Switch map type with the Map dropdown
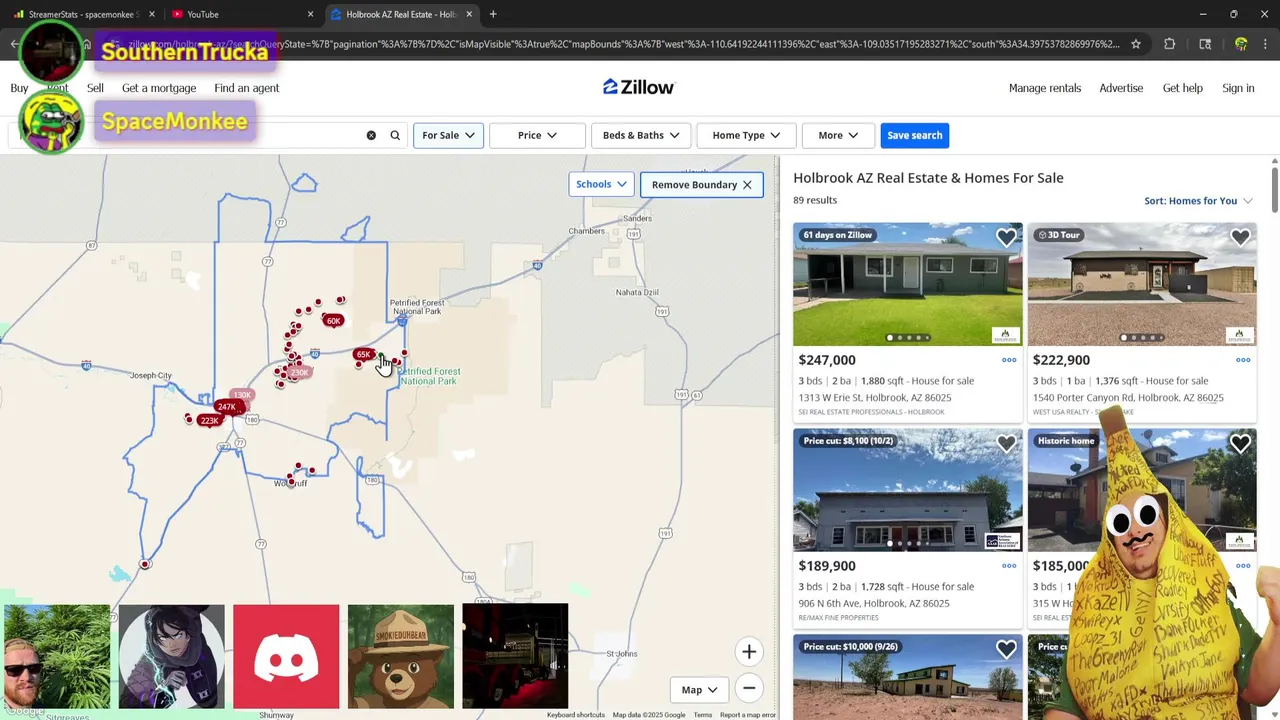Viewport: 1280px width, 720px height. 699,690
